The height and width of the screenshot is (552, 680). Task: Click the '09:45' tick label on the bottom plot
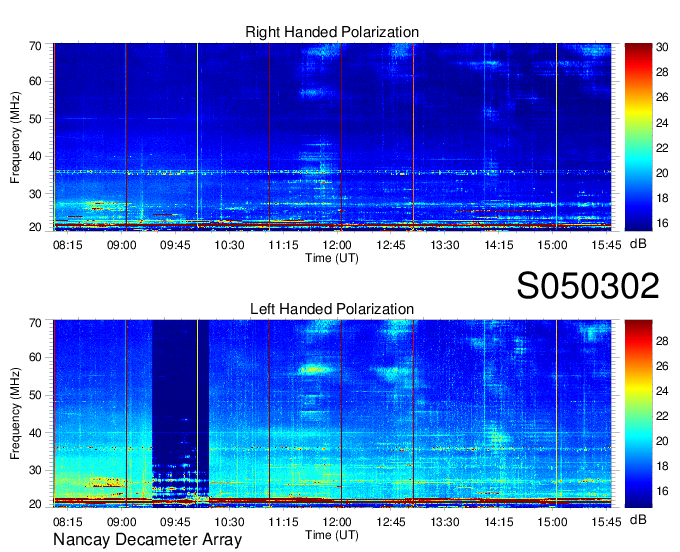click(x=175, y=522)
